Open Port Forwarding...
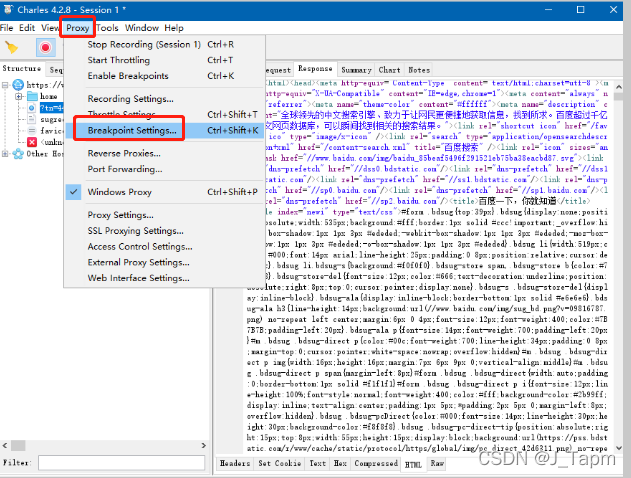This screenshot has width=631, height=478. tap(164, 169)
